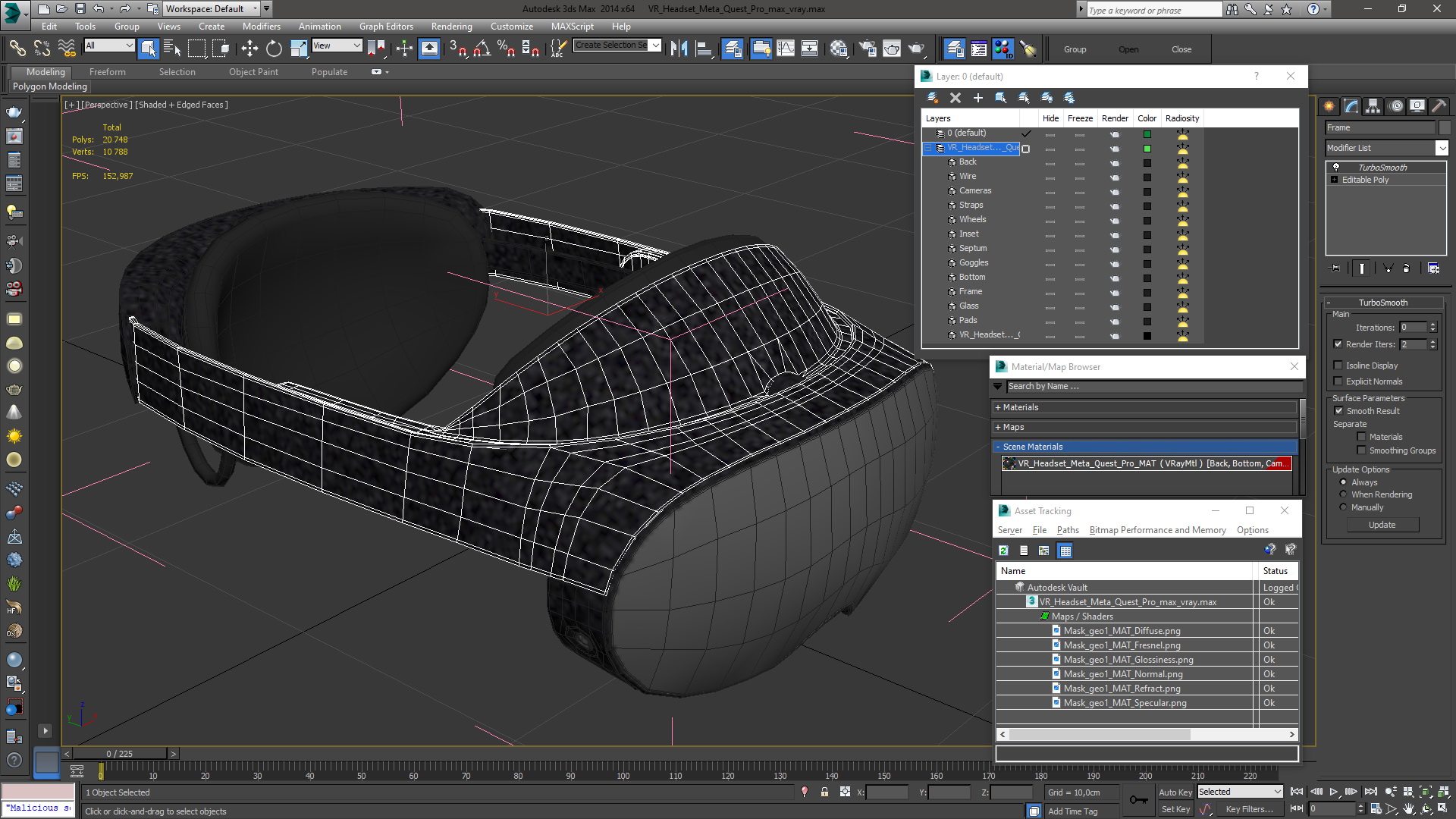Add selected objects to layer plus icon

pos(978,98)
